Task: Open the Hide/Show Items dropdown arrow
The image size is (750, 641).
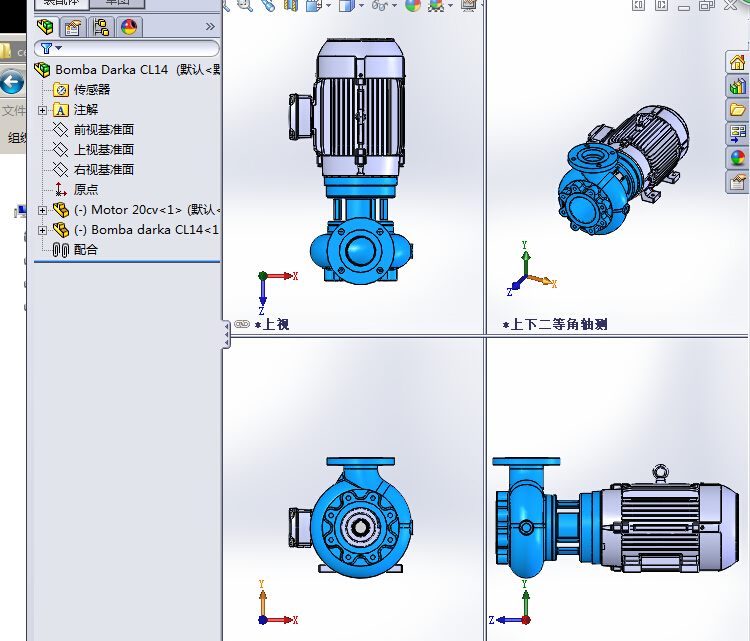Action: [394, 6]
